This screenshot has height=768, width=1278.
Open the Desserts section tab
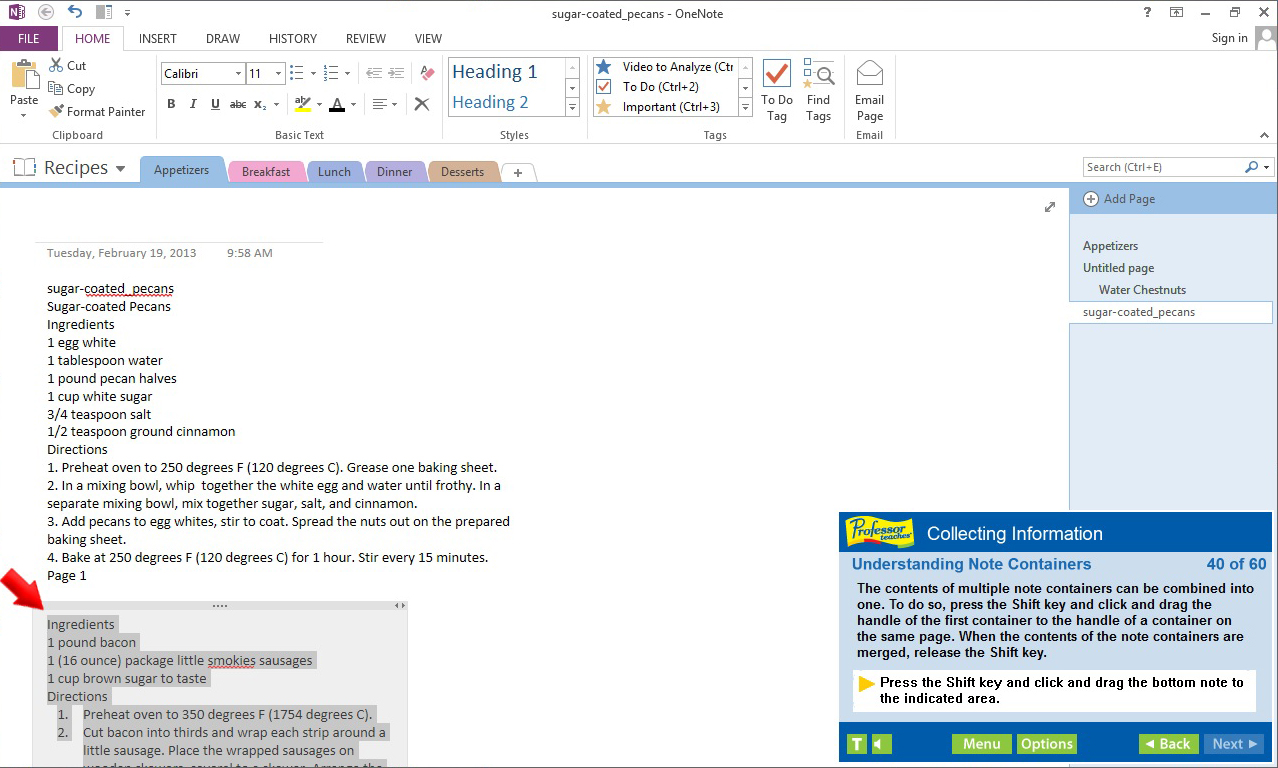462,171
